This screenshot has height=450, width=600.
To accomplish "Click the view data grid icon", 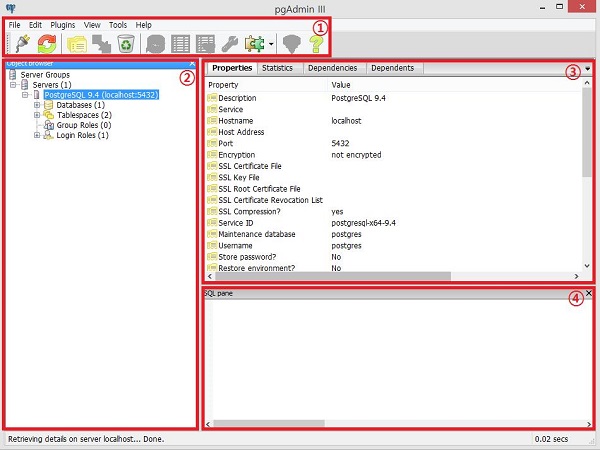I will point(180,44).
